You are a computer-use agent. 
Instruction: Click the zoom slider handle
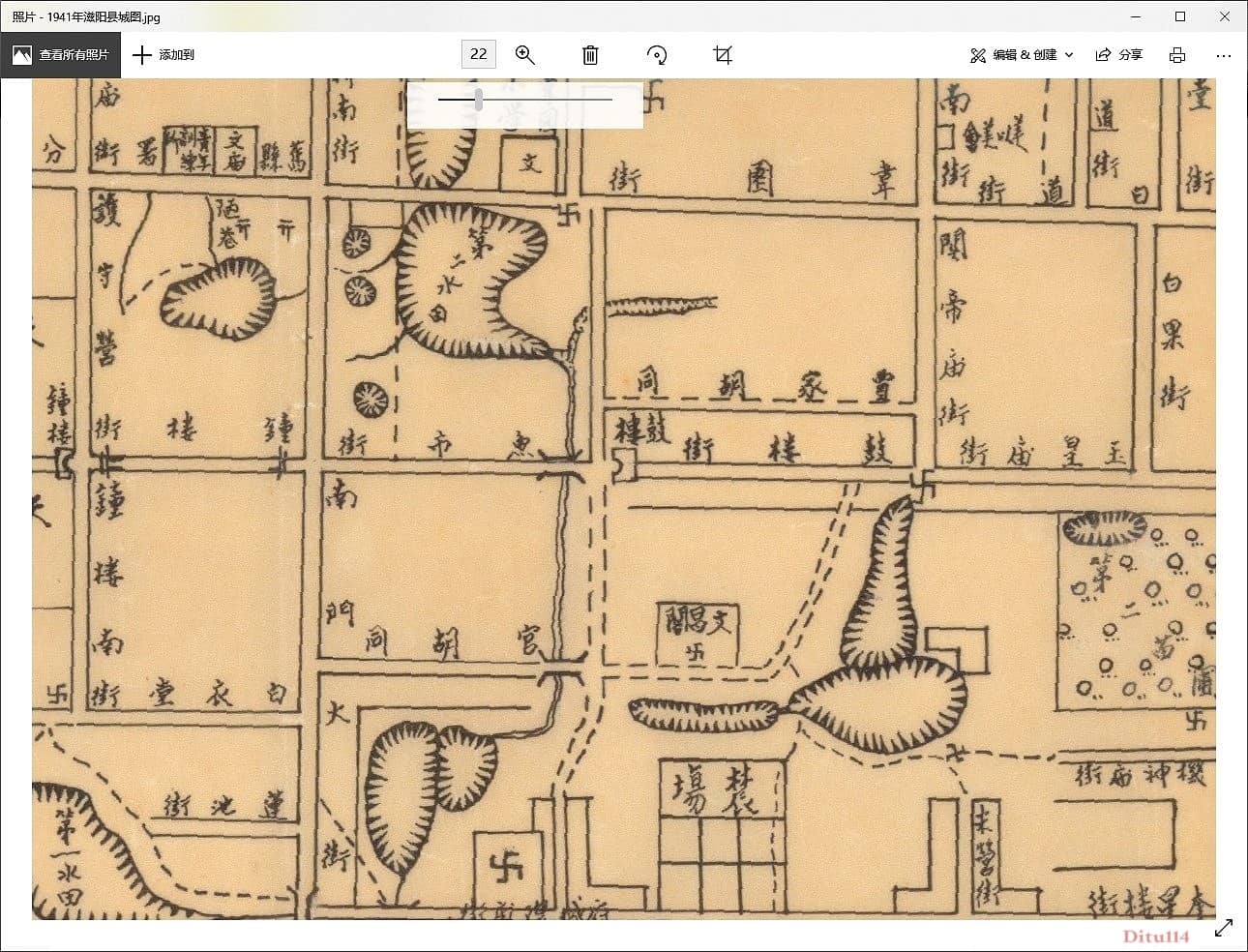point(478,99)
